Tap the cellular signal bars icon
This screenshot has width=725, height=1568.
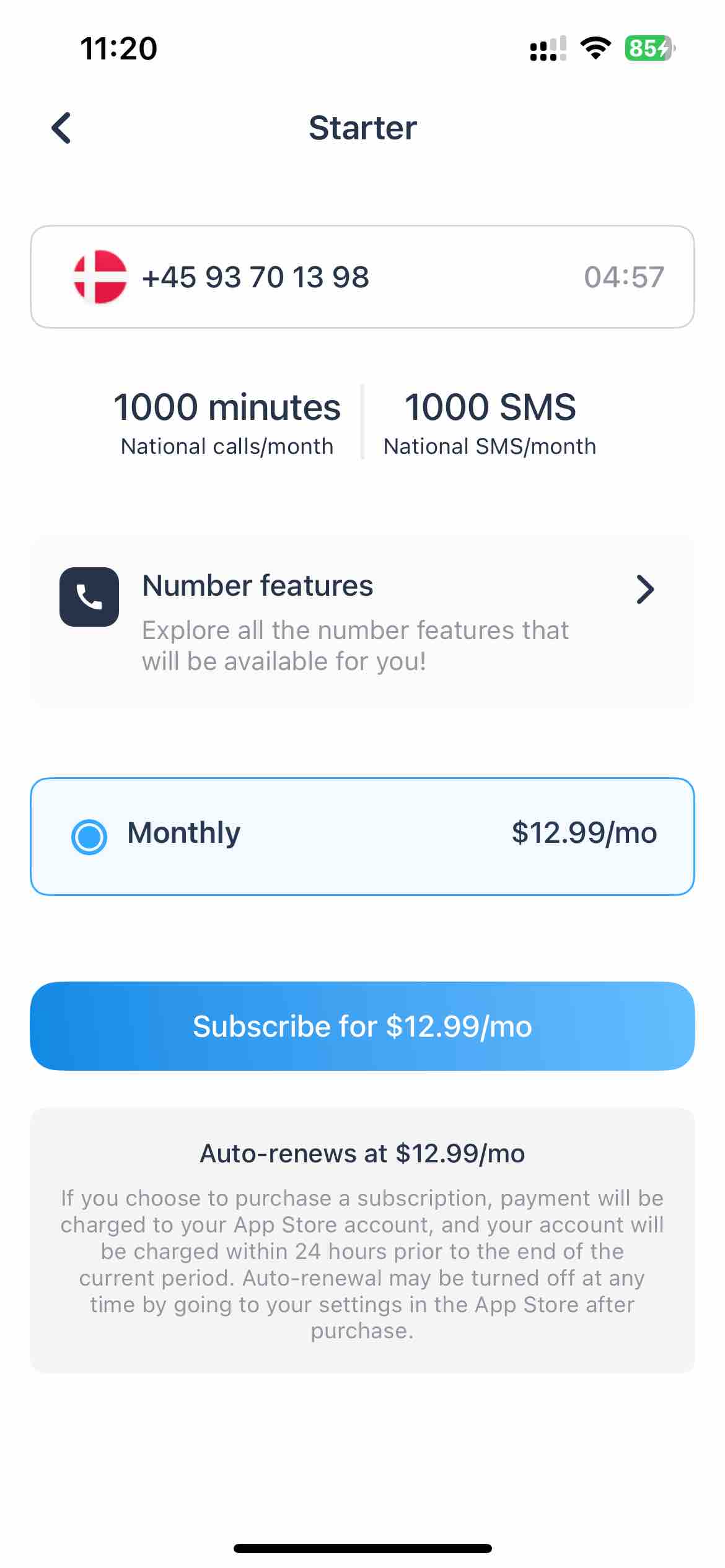548,48
